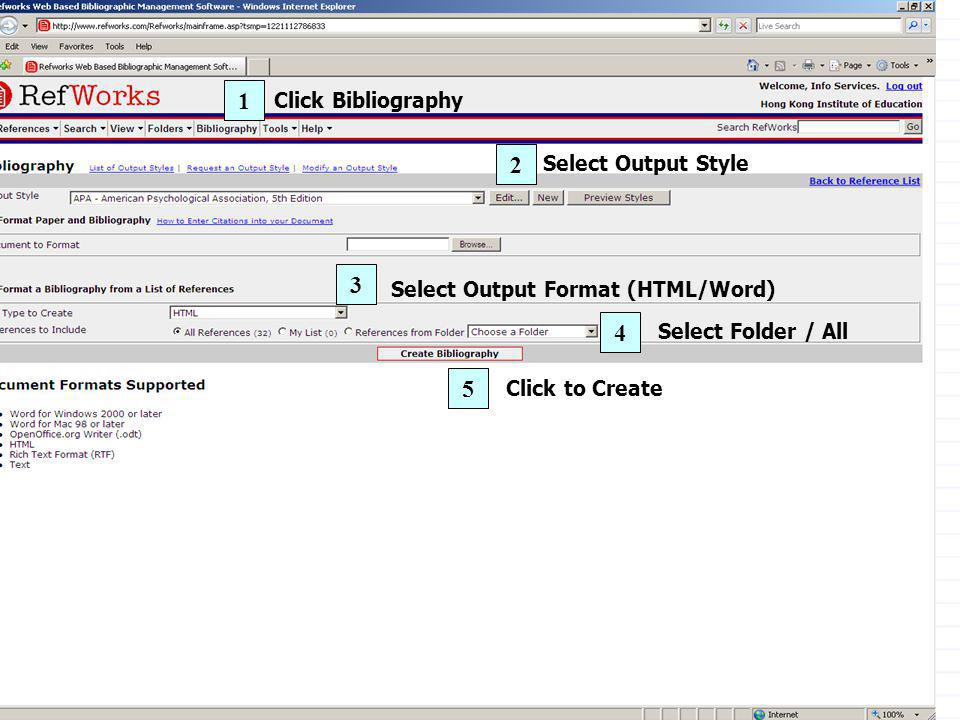Open the RefWorks Help menu
This screenshot has height=720, width=960.
click(x=316, y=129)
